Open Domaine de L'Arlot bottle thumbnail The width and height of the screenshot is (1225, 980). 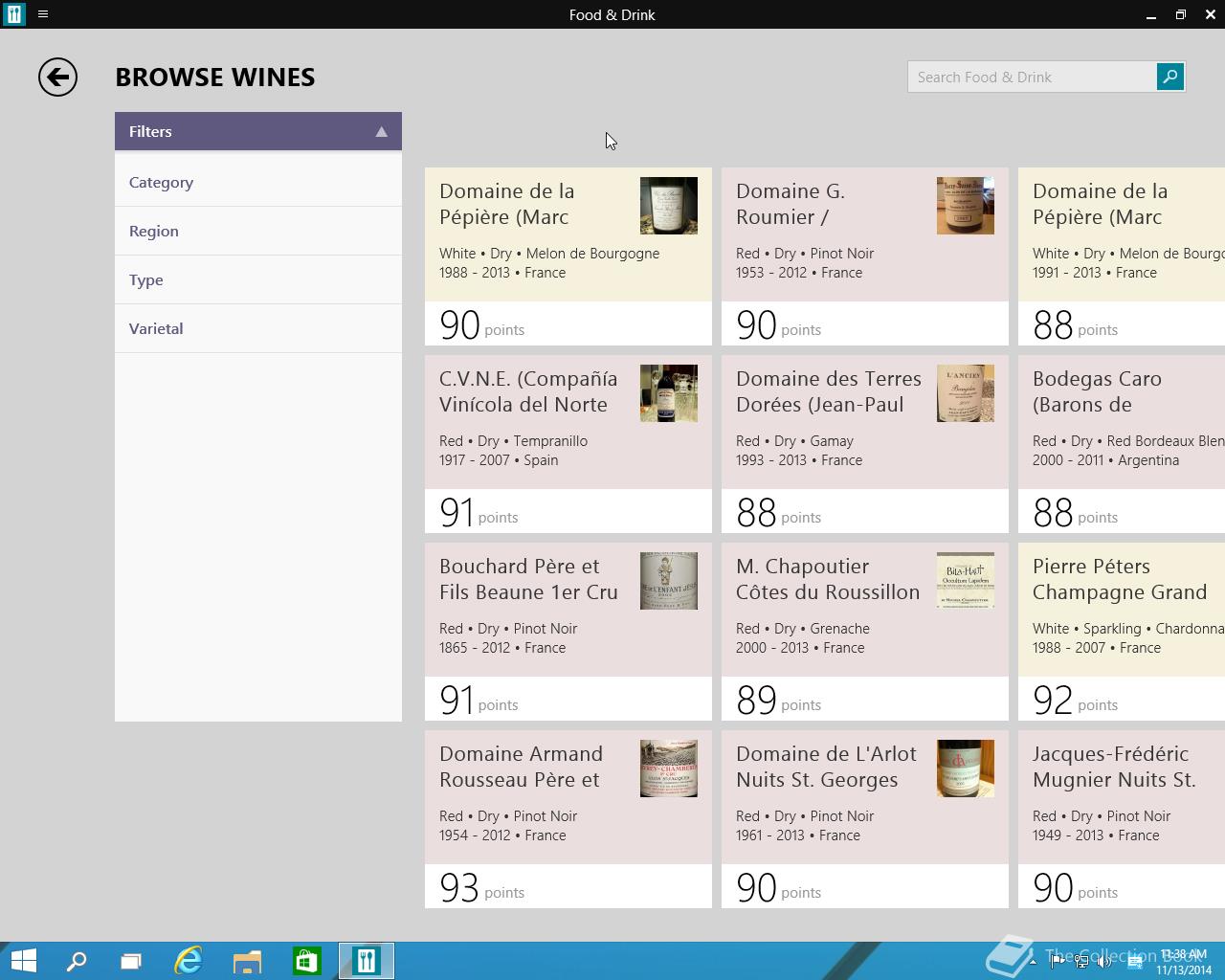click(x=966, y=768)
